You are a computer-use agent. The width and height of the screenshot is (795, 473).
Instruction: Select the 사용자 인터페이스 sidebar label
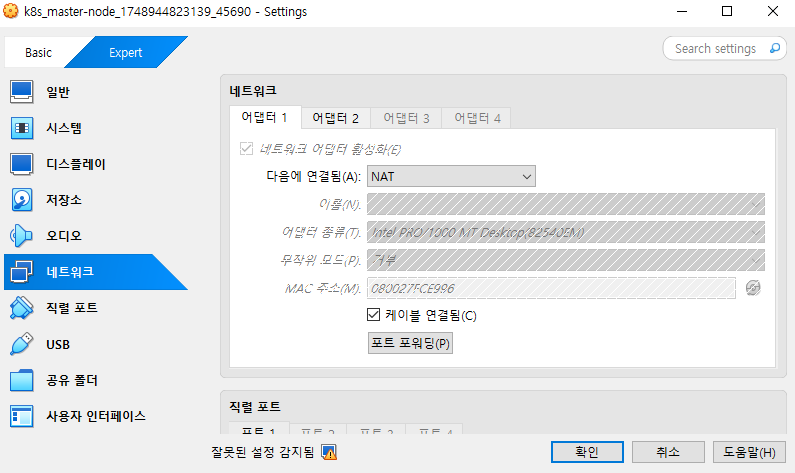pos(96,416)
